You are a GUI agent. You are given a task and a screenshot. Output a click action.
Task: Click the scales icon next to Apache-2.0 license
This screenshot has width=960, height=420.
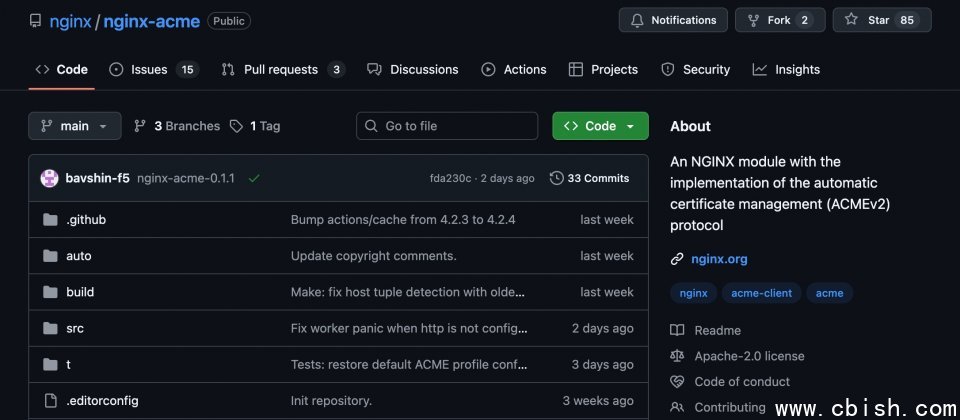click(677, 356)
